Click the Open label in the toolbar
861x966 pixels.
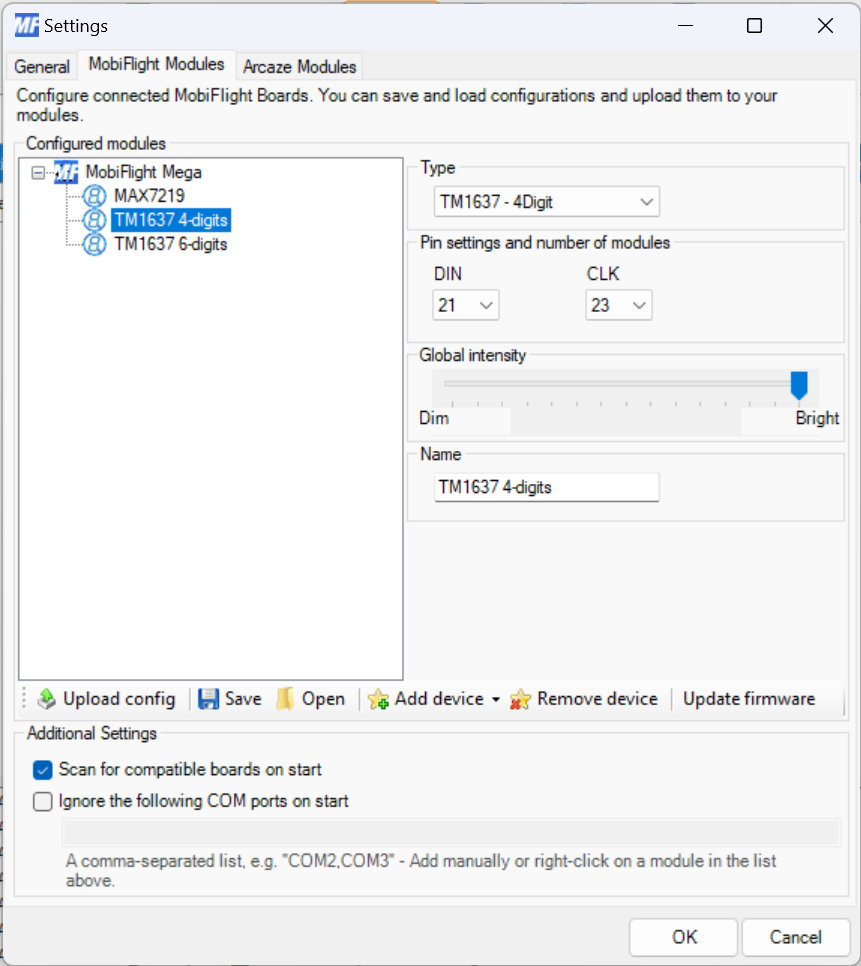click(323, 699)
